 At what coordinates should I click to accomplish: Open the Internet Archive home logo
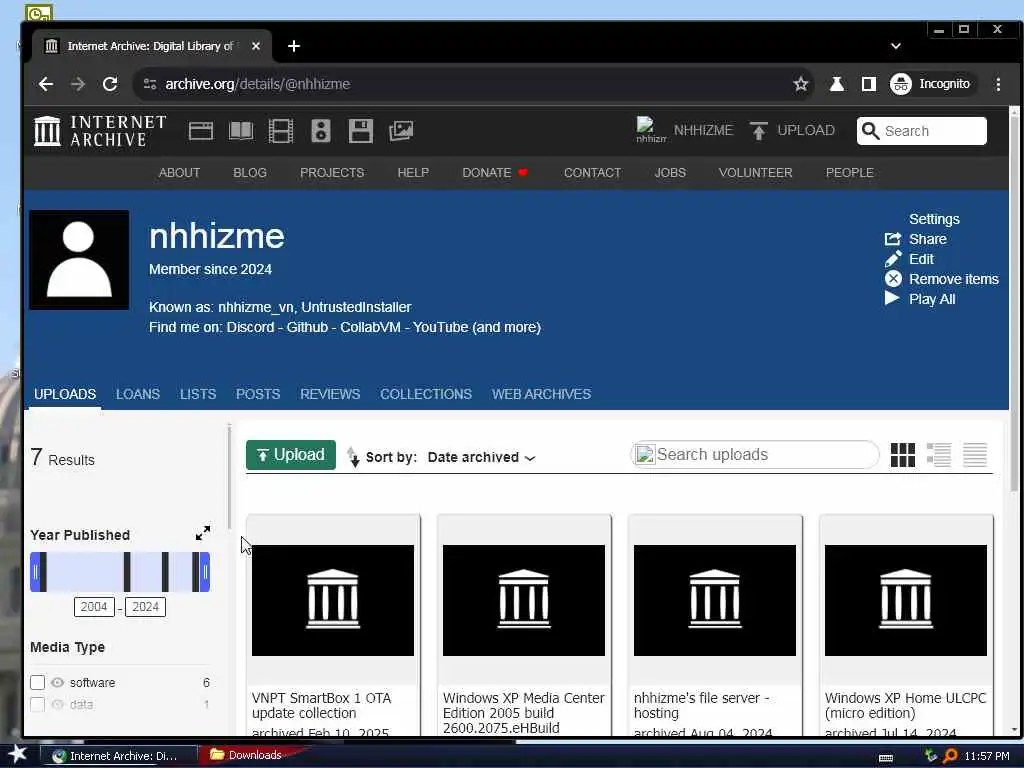(100, 131)
